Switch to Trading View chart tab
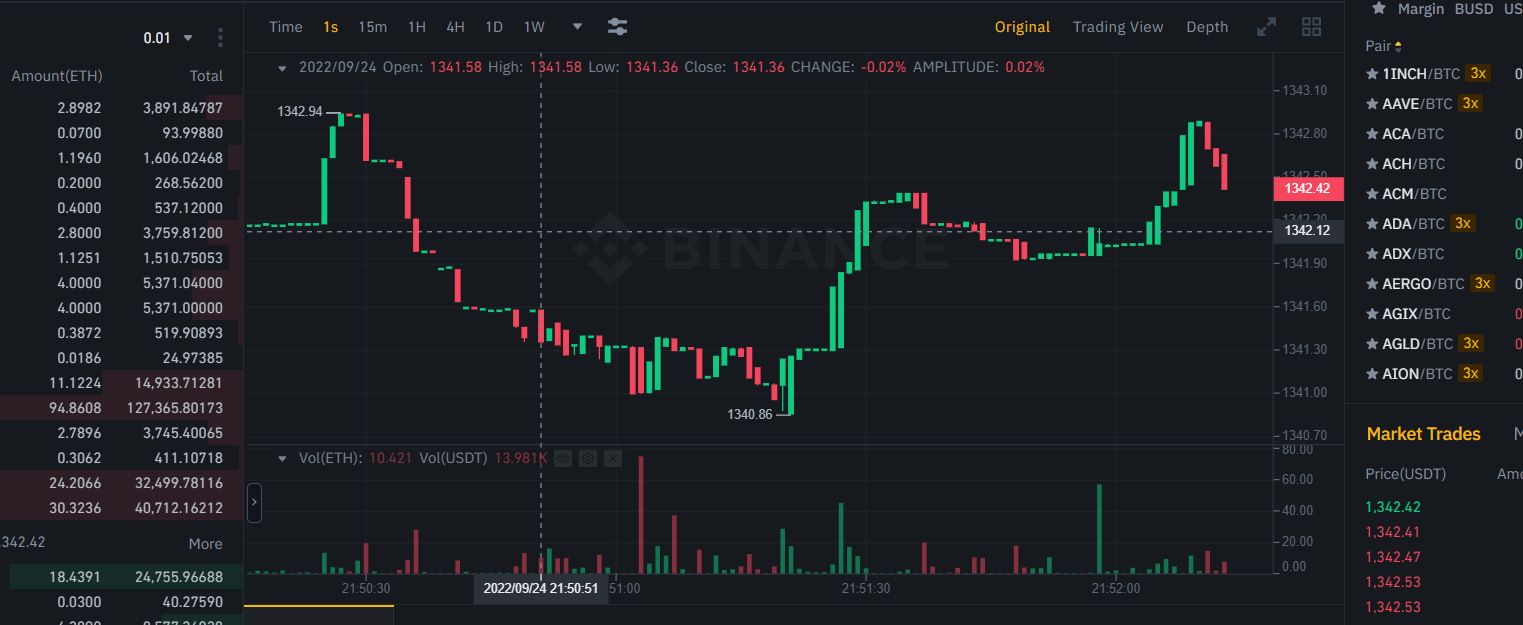This screenshot has height=625, width=1523. pyautogui.click(x=1117, y=27)
